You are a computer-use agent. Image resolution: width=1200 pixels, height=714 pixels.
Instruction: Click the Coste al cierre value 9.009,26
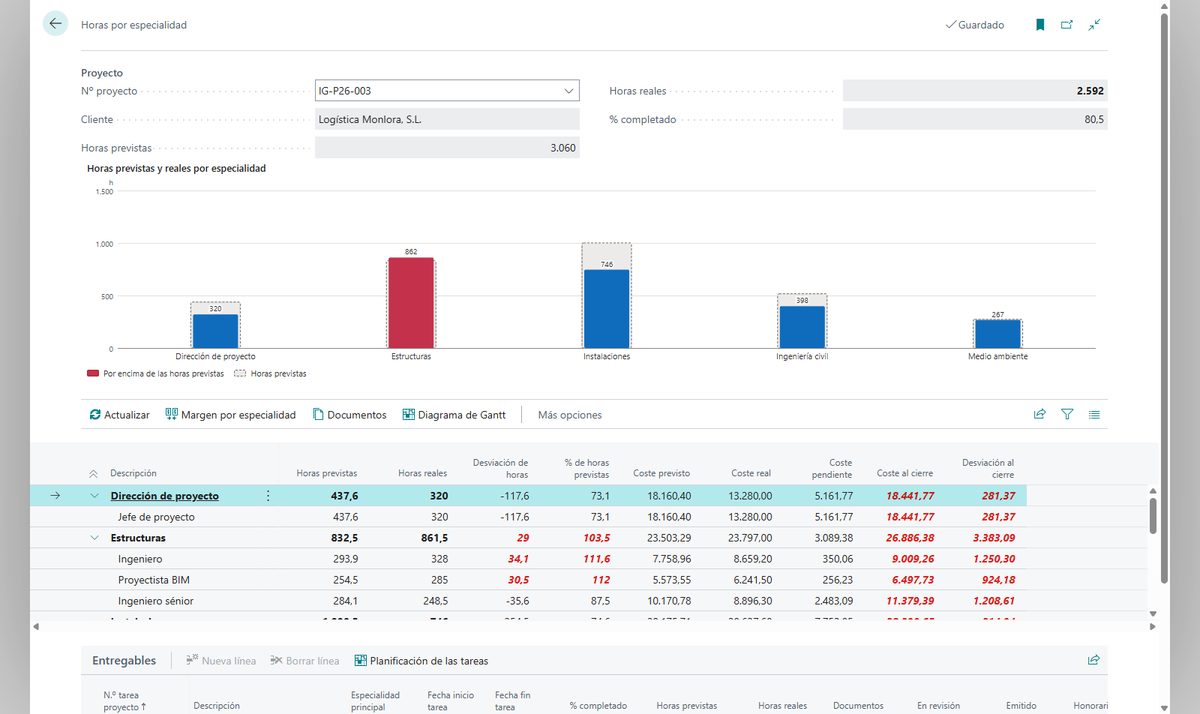(912, 559)
